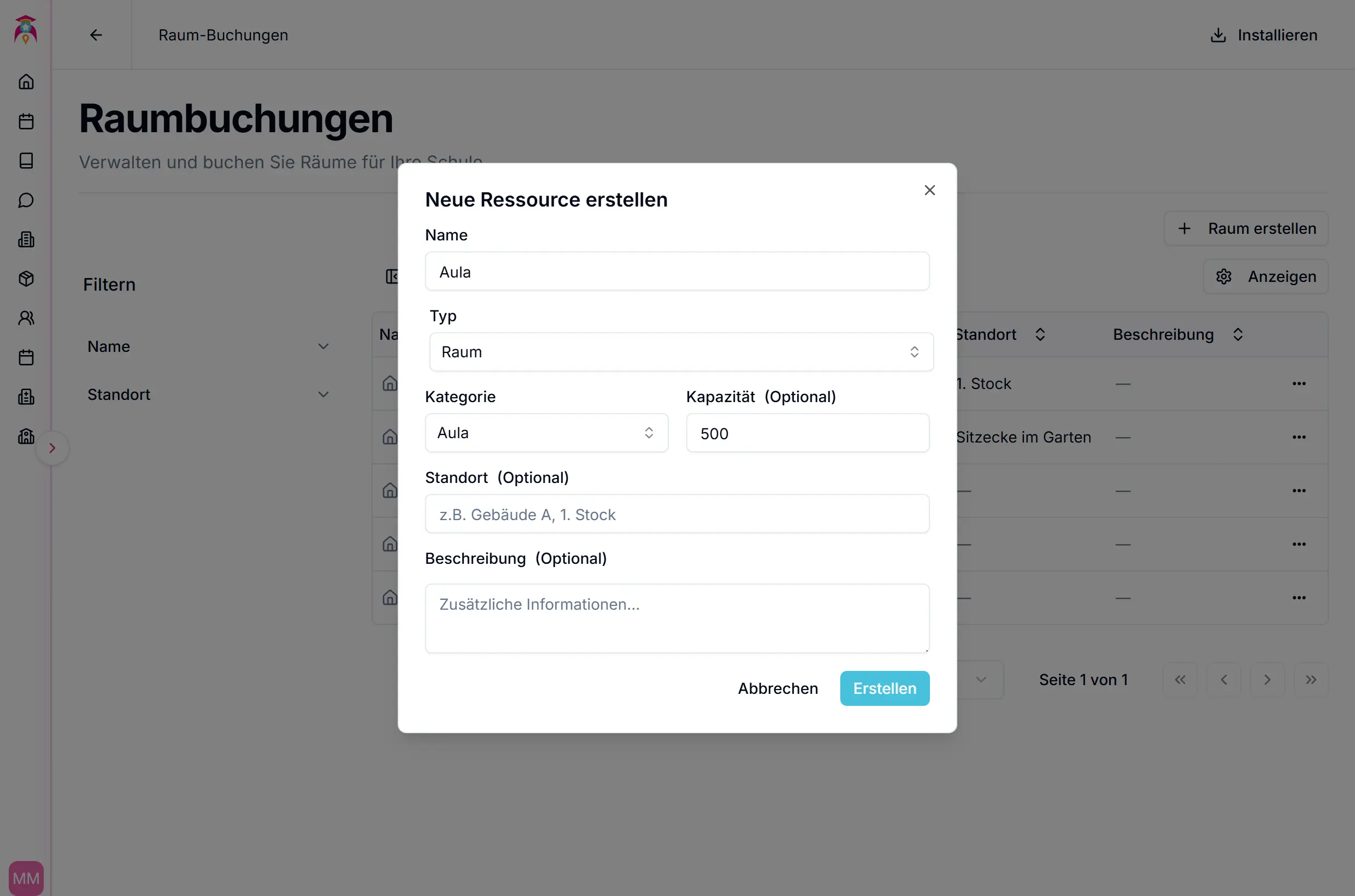Open the Typ dropdown showing Raum

tap(681, 352)
